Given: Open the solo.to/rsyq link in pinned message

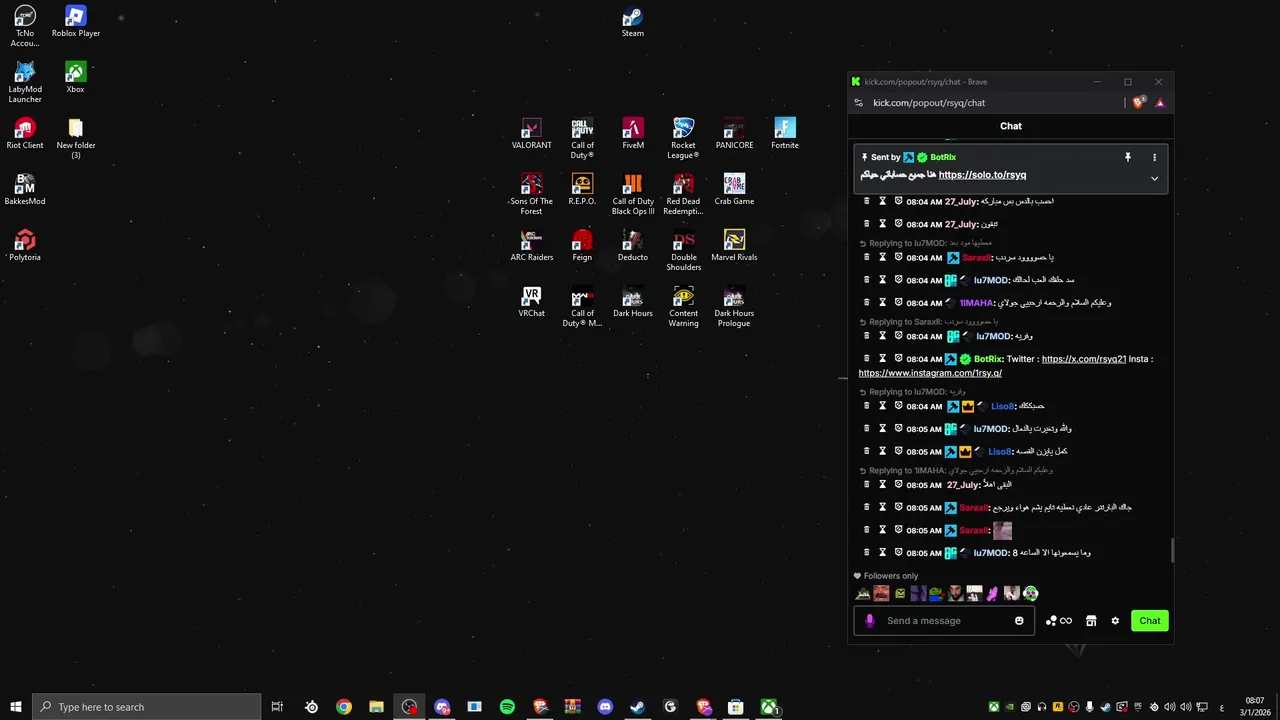Looking at the screenshot, I should click(982, 175).
